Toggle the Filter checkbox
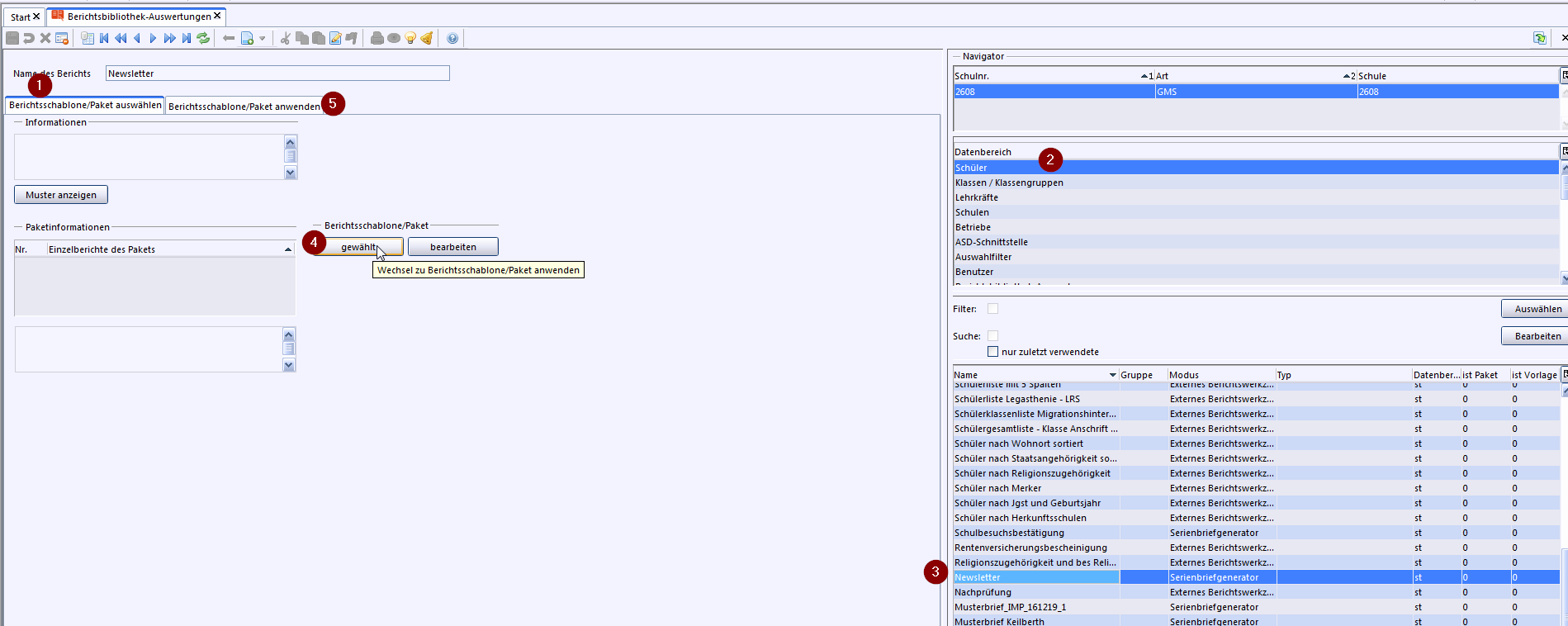Viewport: 1568px width, 626px height. (x=993, y=309)
